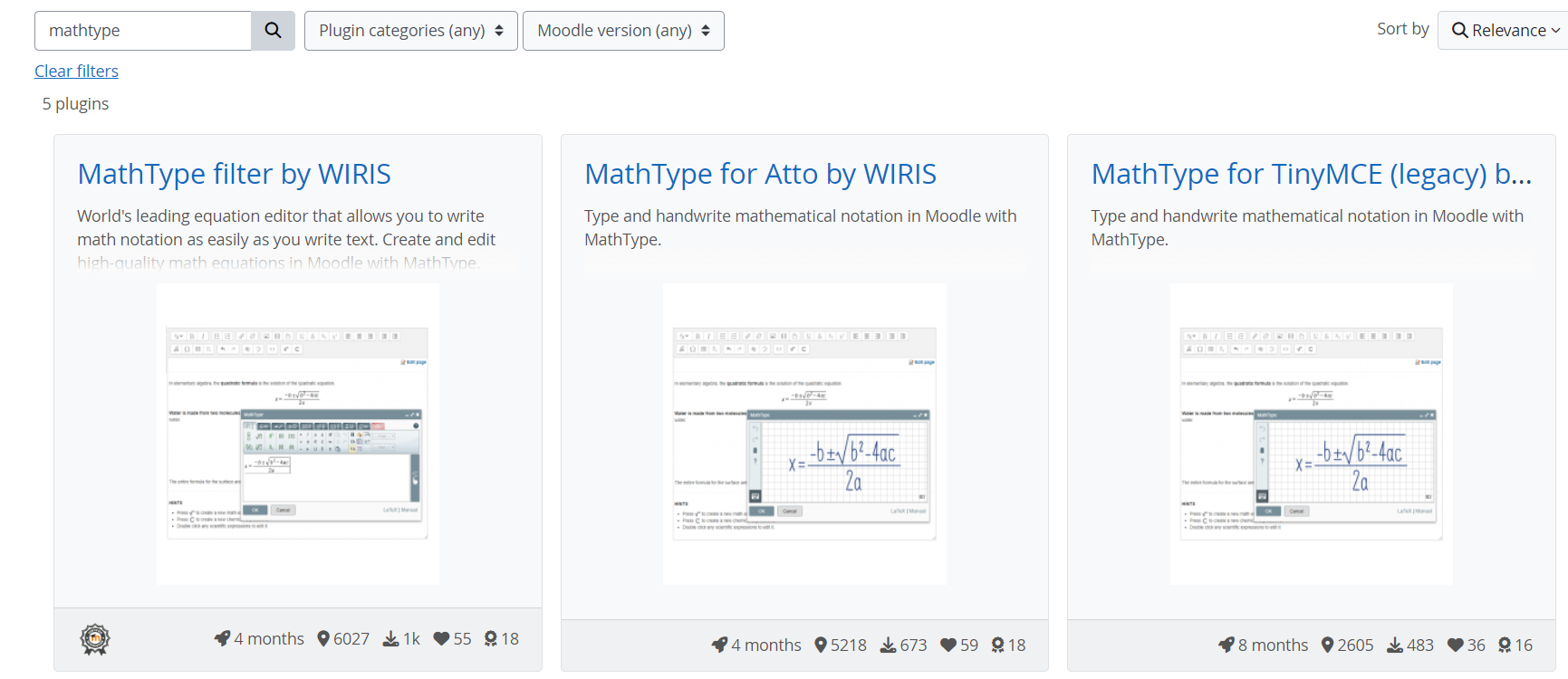Focus the mathtype search input field
Screen dimensions: 1568x679
143,31
